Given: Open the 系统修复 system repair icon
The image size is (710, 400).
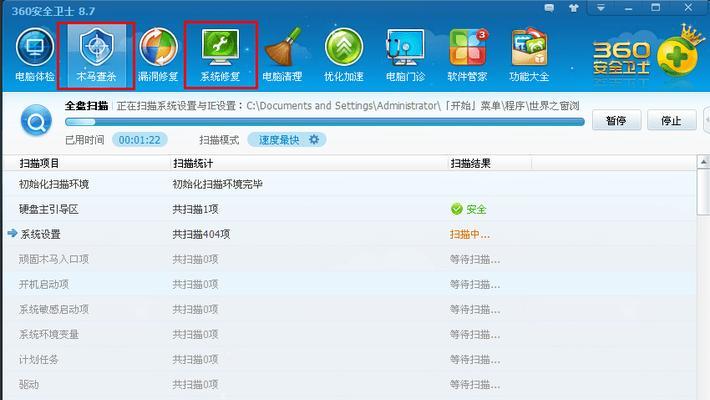Looking at the screenshot, I should (x=220, y=55).
